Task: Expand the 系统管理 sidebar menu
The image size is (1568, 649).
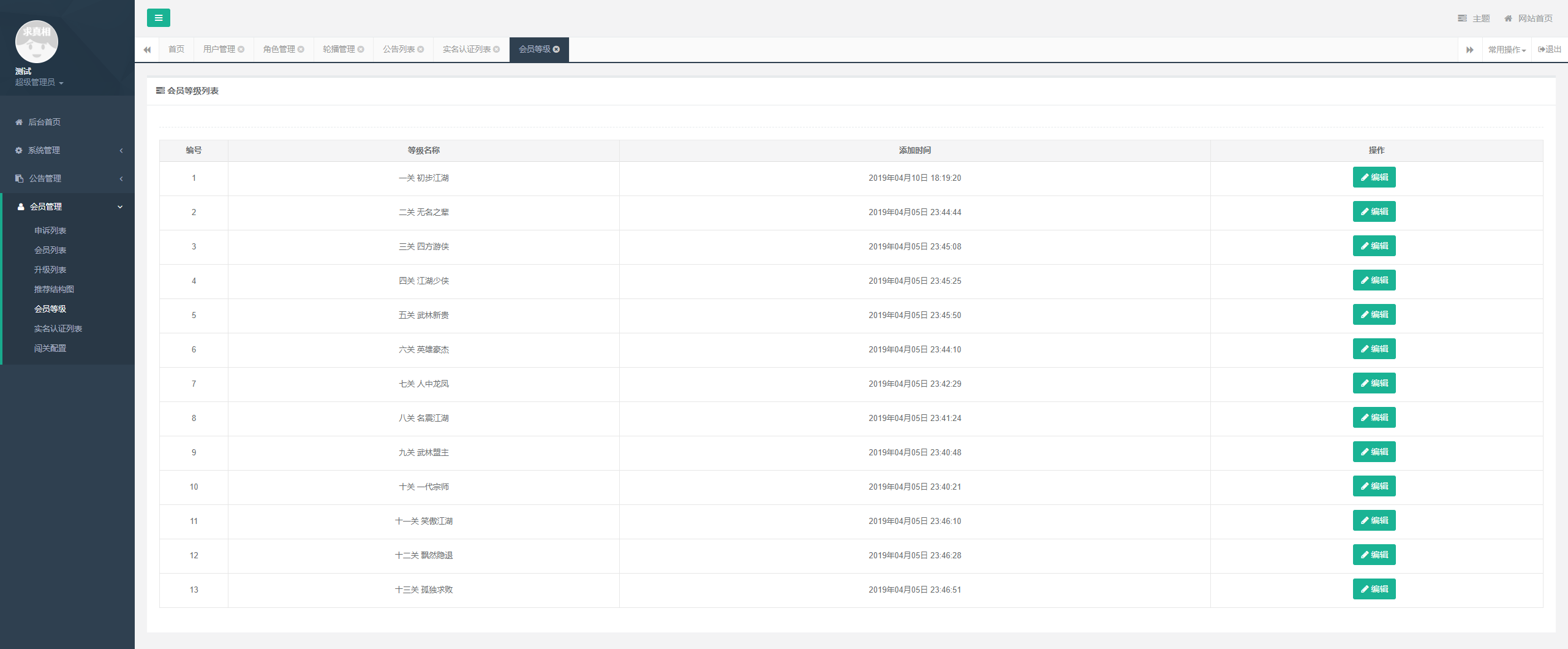Action: [x=67, y=150]
